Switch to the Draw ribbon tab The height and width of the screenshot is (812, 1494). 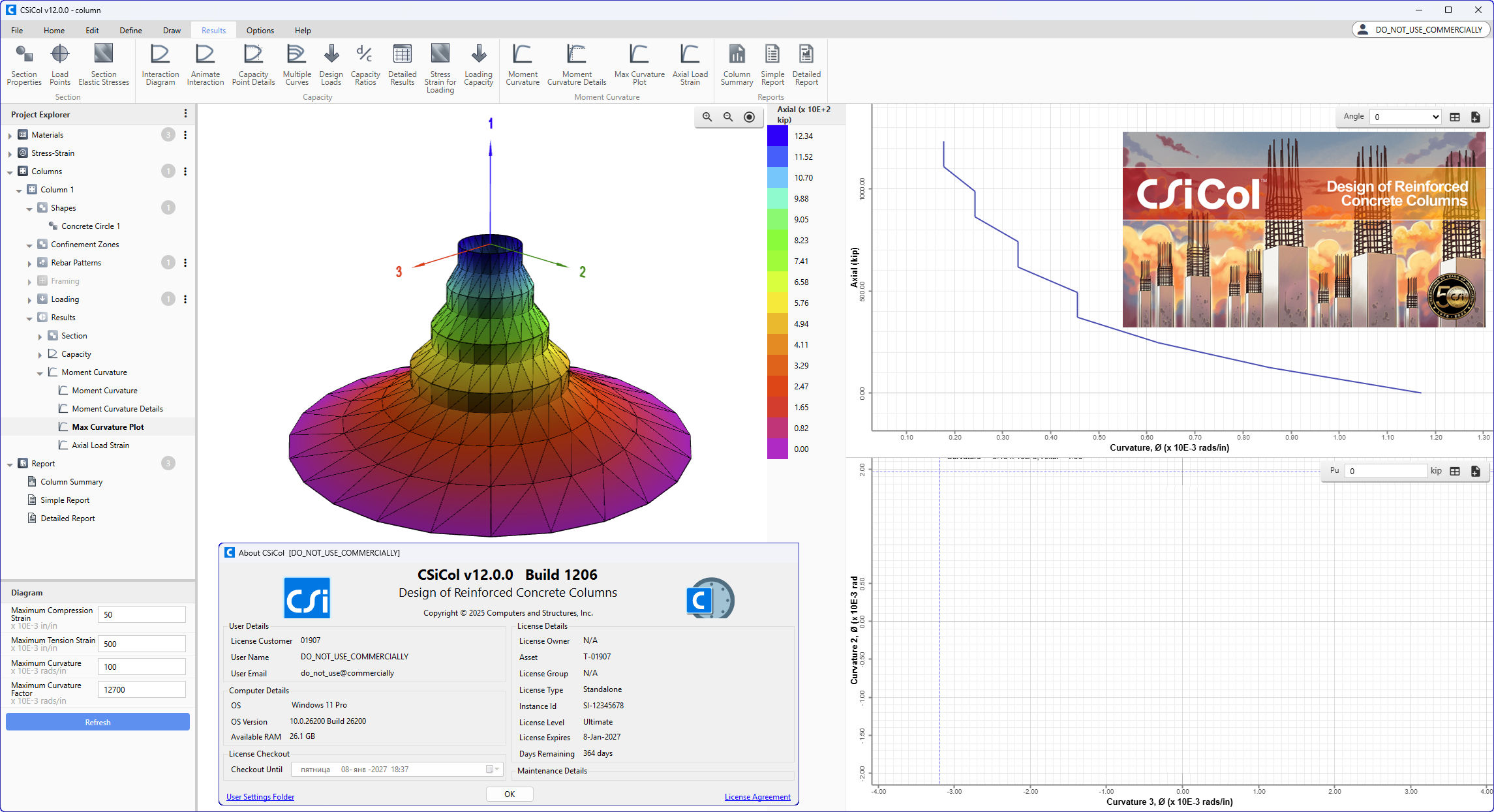[x=172, y=30]
